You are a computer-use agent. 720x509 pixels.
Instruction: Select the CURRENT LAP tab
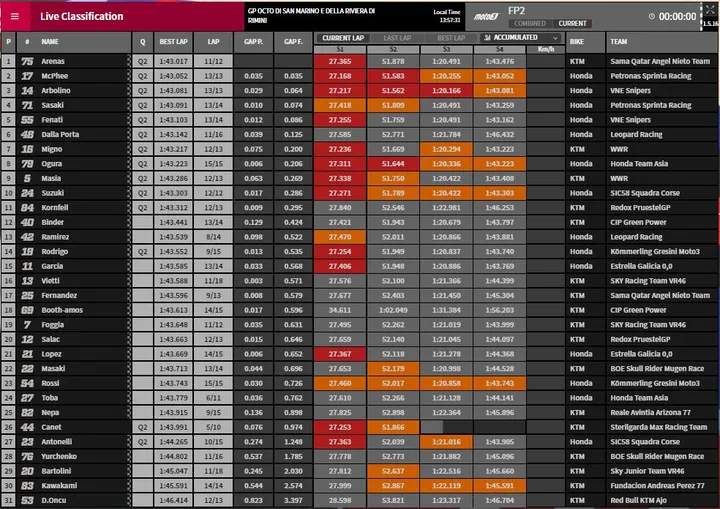tap(343, 38)
